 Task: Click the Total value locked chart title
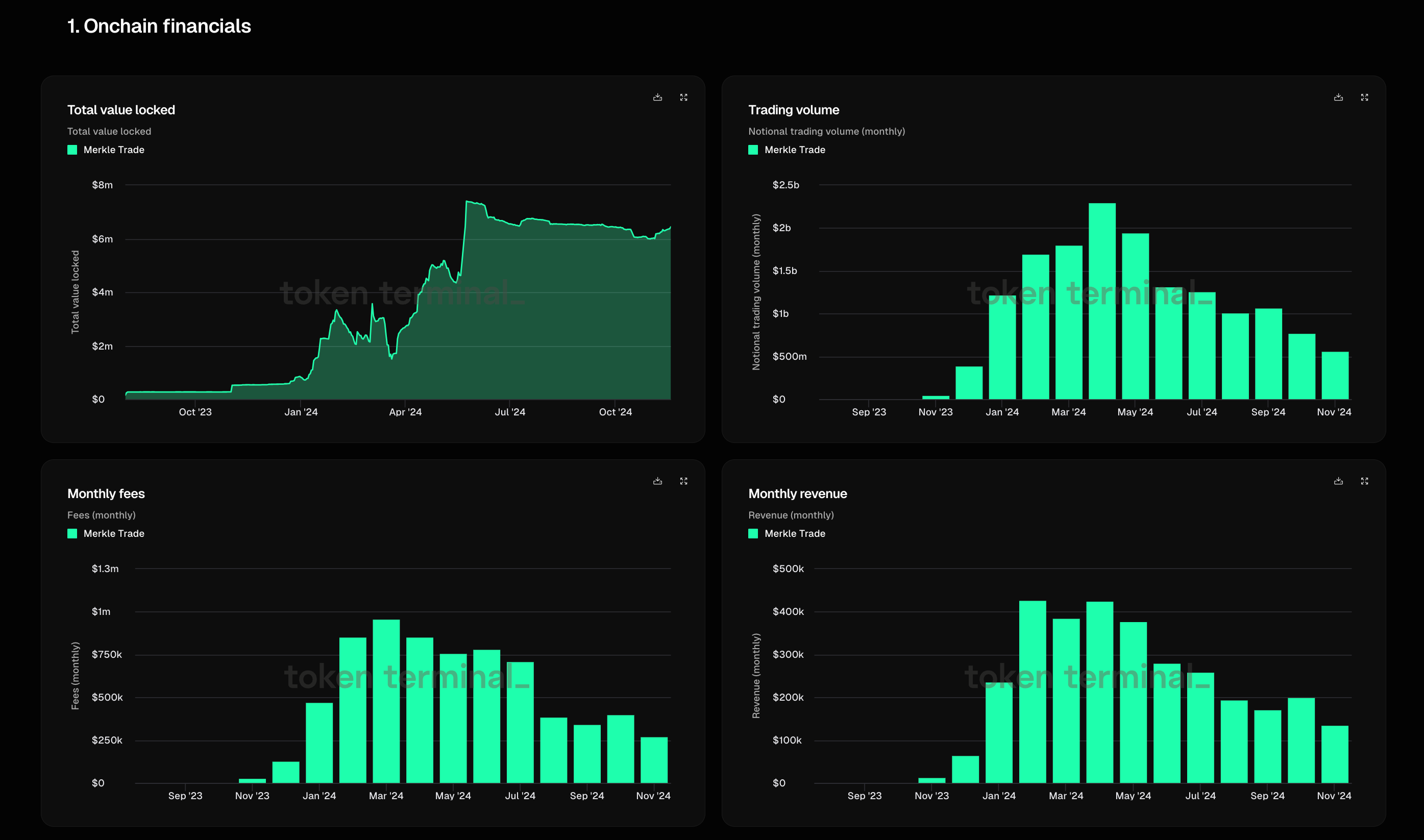point(121,110)
